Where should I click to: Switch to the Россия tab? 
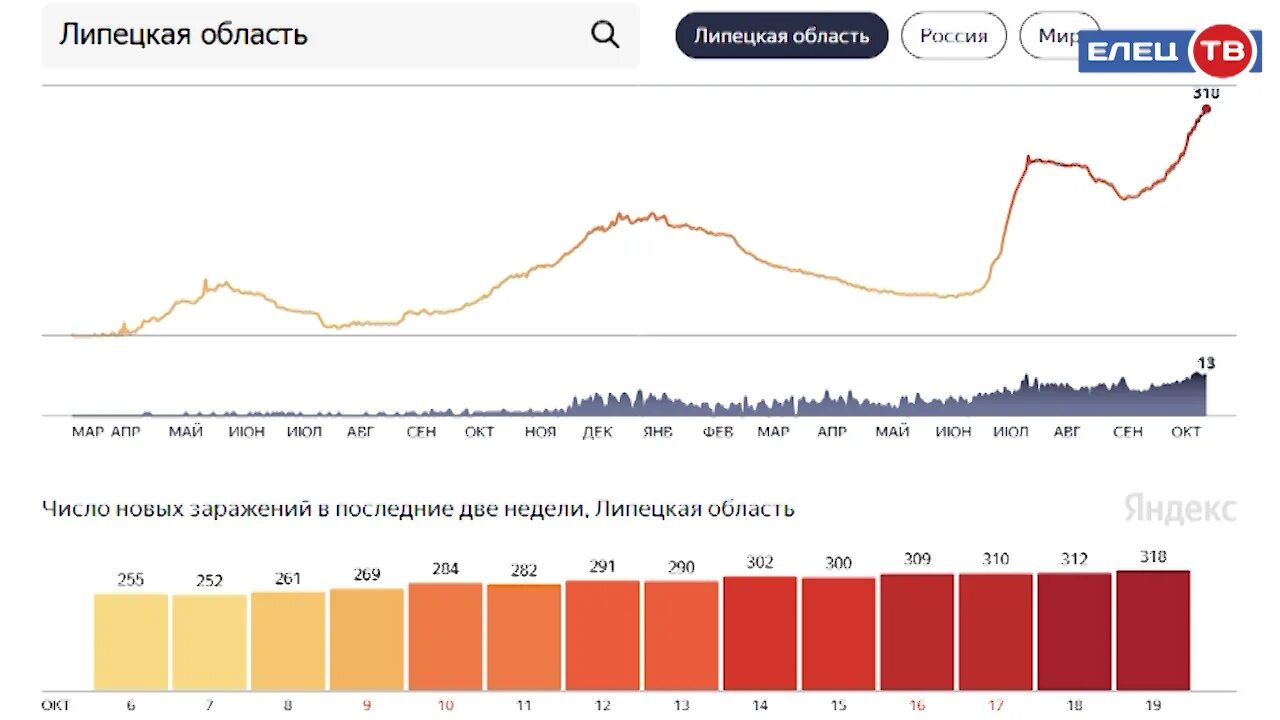click(x=954, y=36)
